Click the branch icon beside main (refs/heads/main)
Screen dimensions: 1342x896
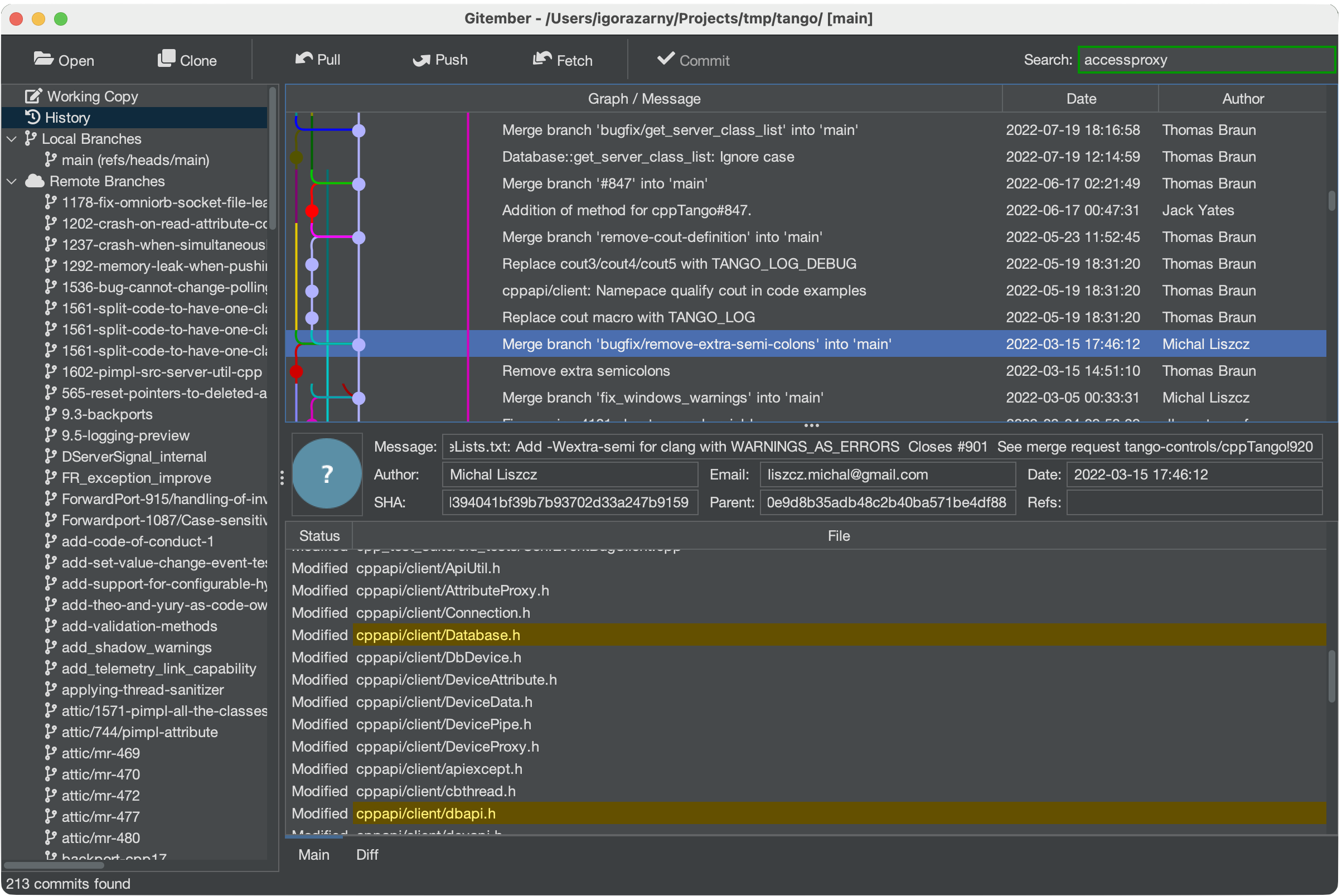(51, 159)
